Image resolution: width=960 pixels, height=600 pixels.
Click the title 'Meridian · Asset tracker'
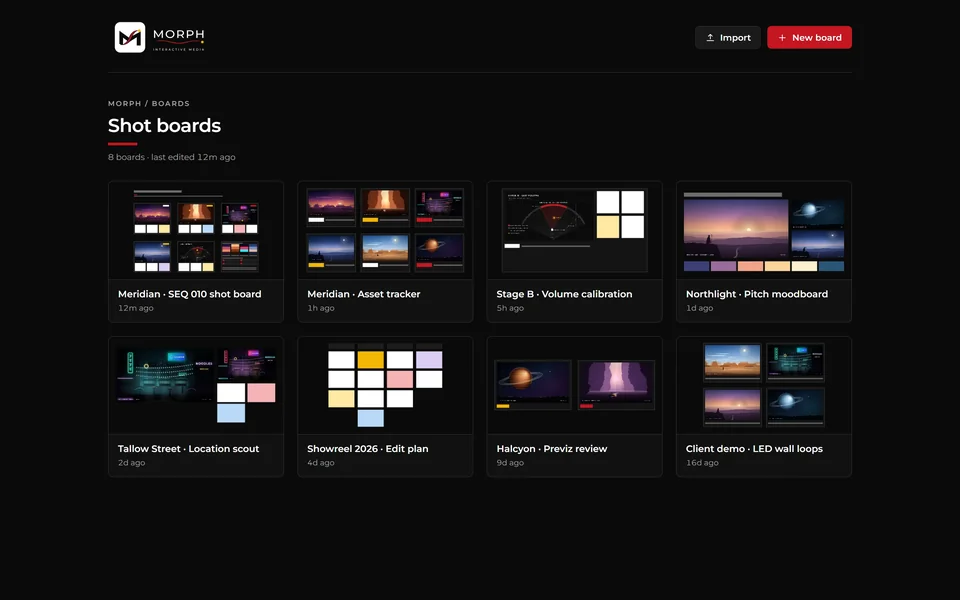pyautogui.click(x=364, y=294)
